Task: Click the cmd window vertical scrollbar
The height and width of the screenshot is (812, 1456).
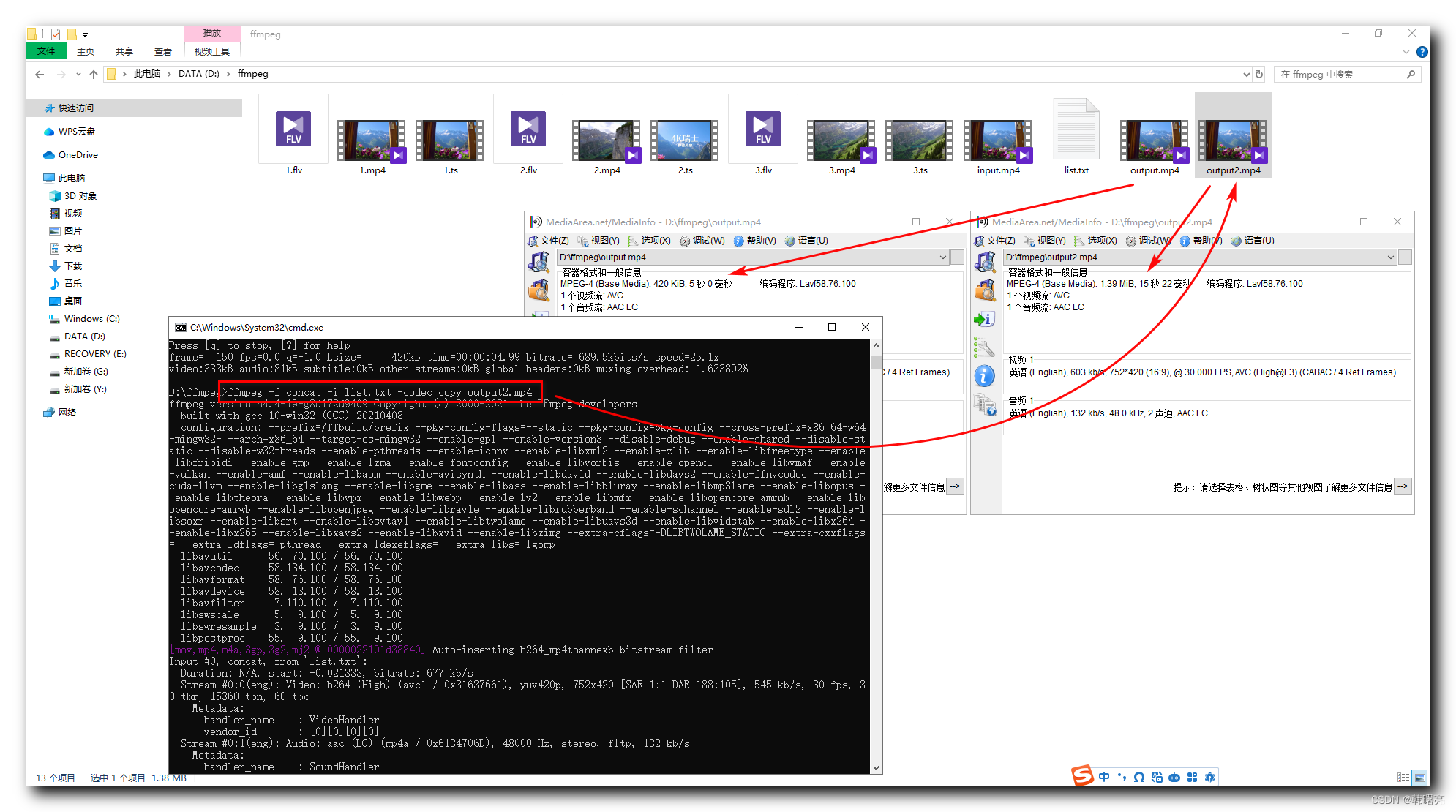Action: coord(876,556)
